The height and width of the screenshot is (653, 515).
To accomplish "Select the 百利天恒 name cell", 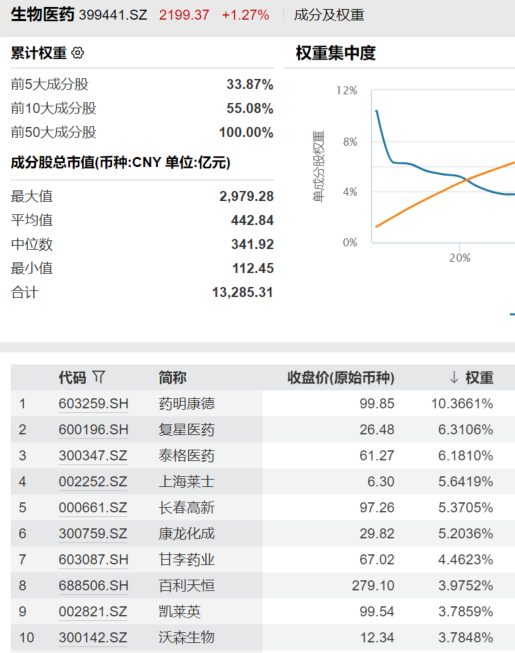I will [187, 586].
